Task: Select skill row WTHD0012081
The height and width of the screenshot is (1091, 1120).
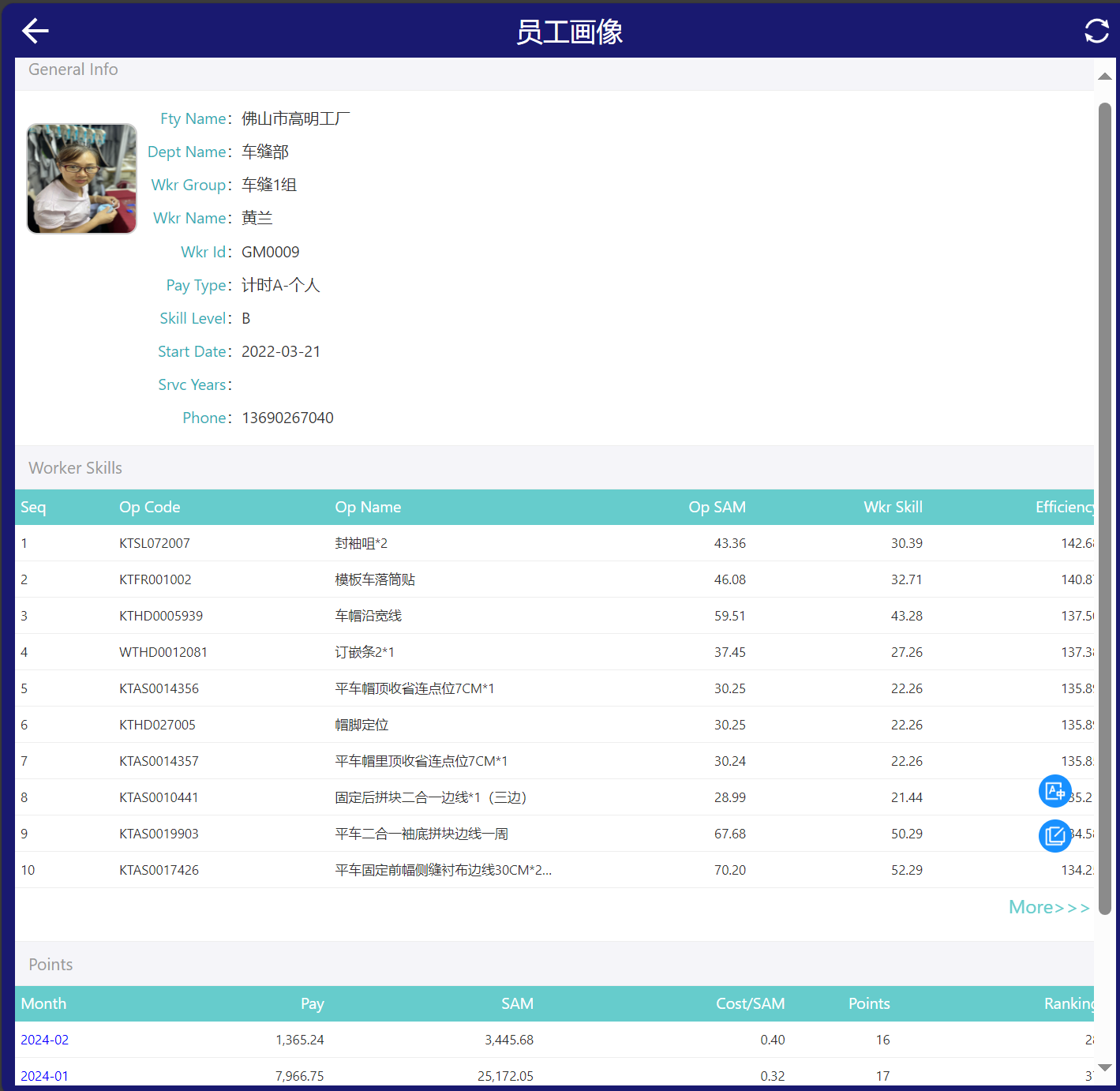Action: 163,652
